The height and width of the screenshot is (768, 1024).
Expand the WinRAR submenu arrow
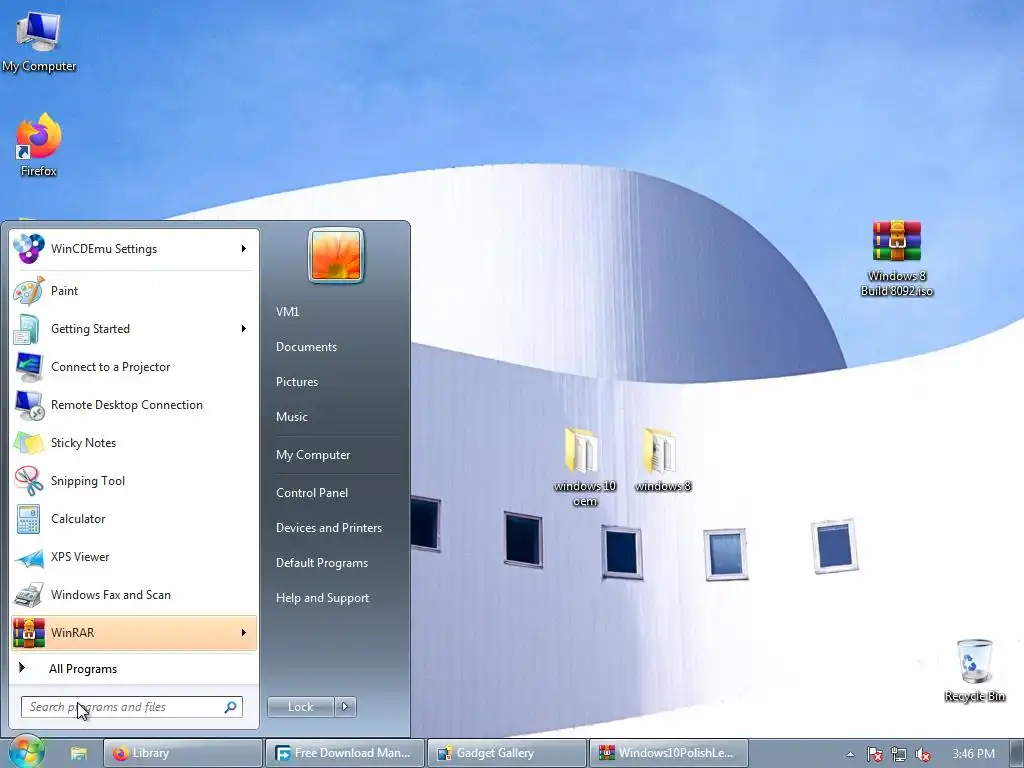tap(244, 633)
